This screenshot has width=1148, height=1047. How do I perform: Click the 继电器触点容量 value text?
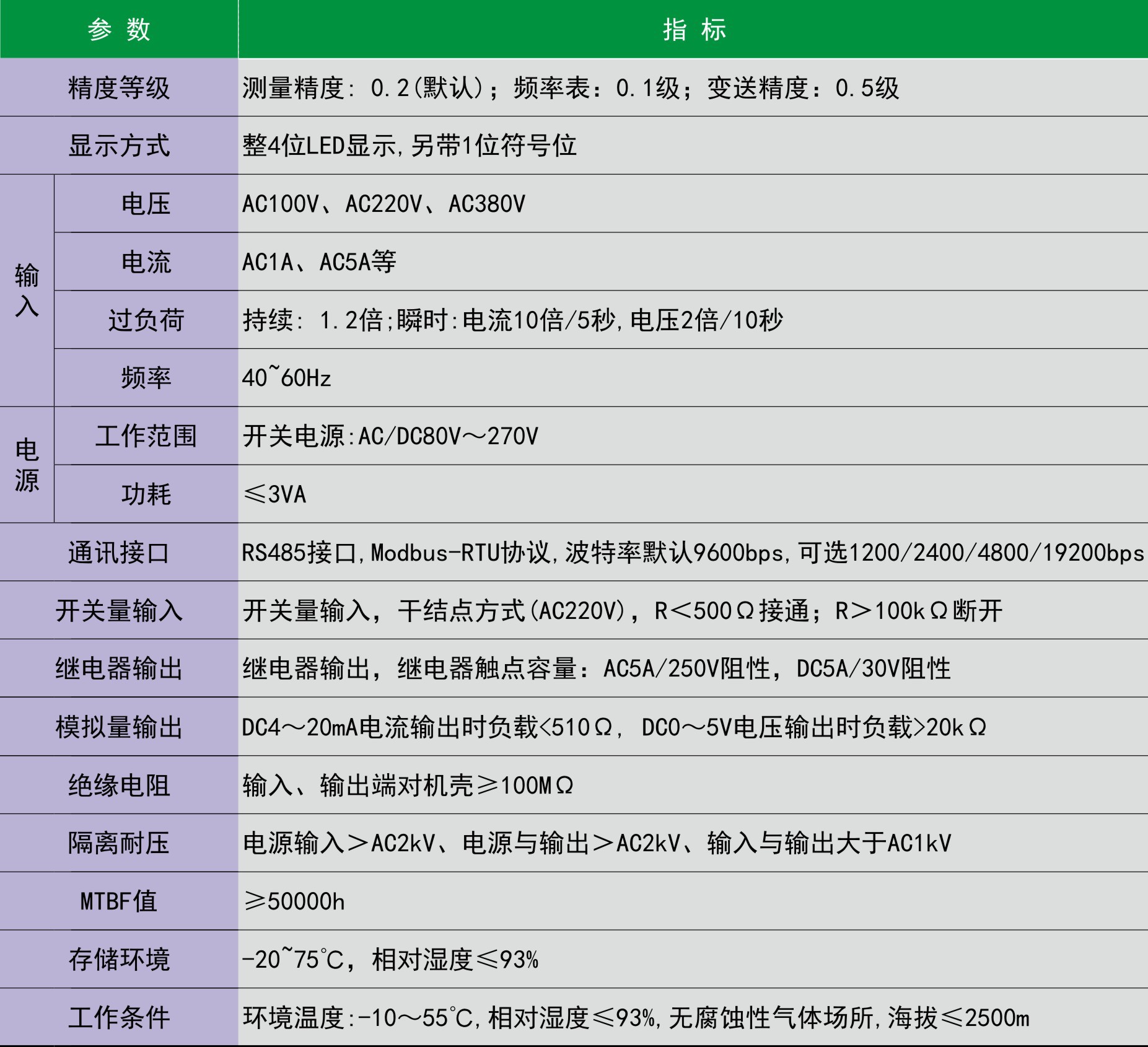pyautogui.click(x=596, y=669)
